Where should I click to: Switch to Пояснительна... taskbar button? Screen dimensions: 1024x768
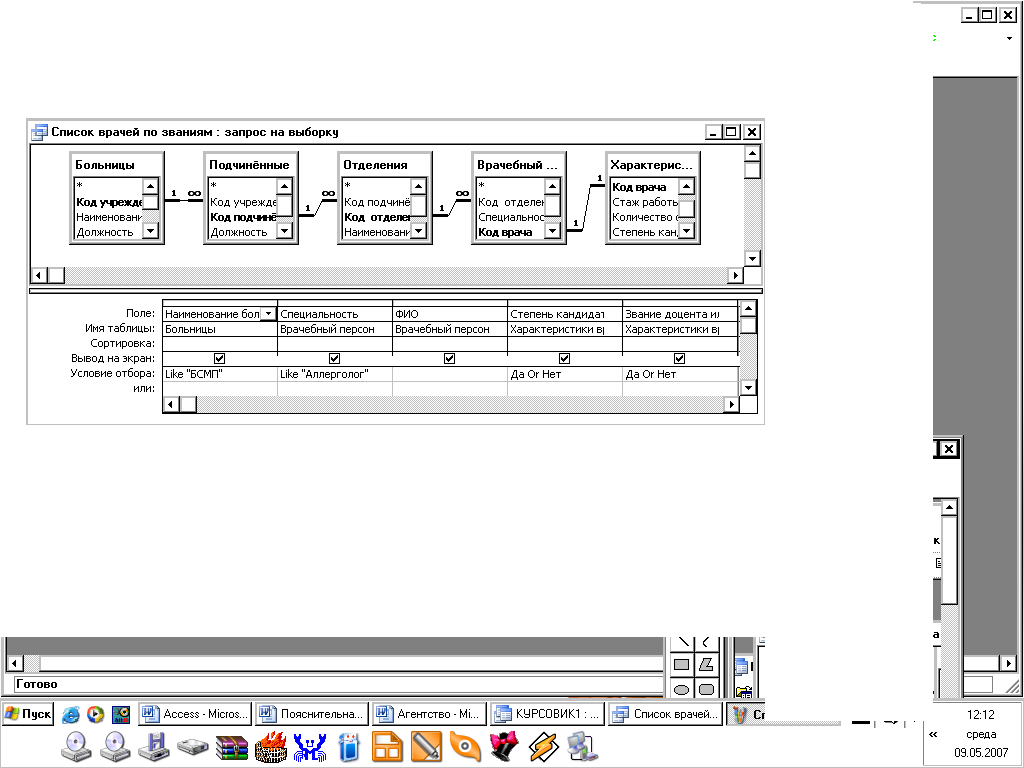pos(312,714)
